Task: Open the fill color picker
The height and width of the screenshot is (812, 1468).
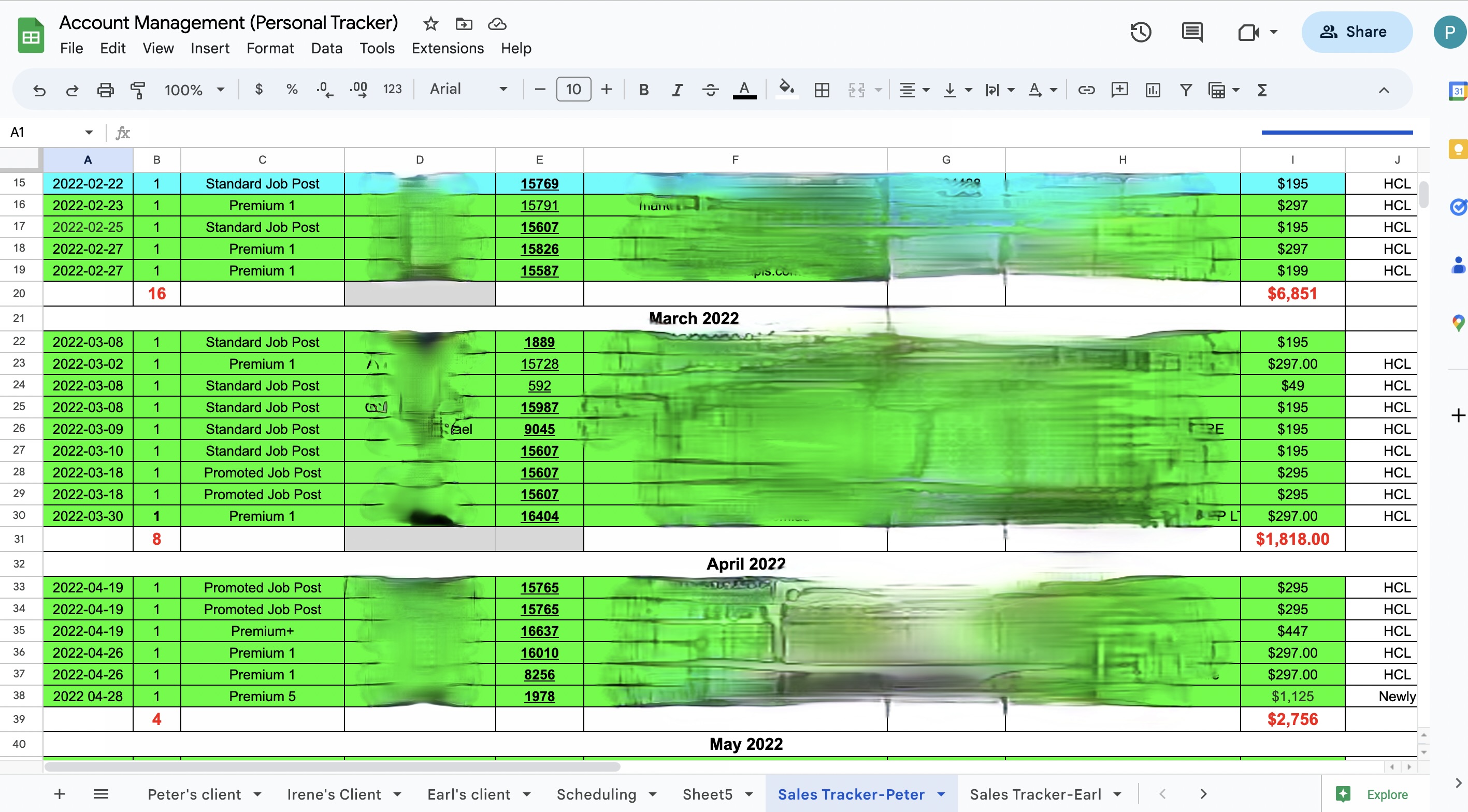Action: click(786, 90)
